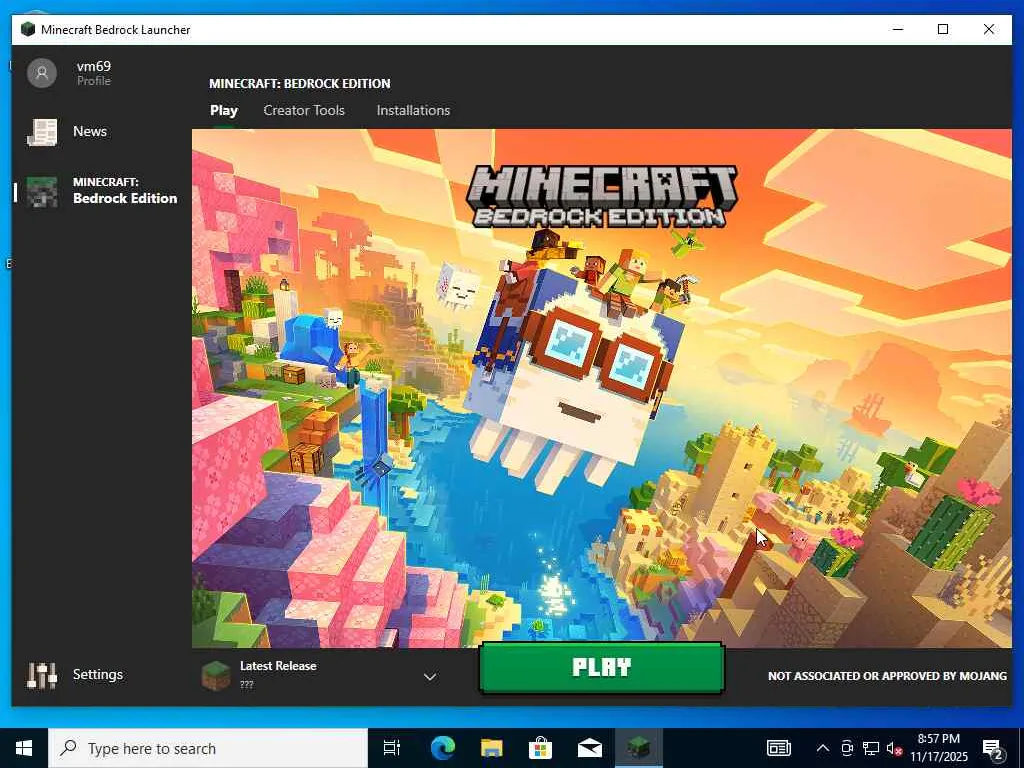This screenshot has height=768, width=1024.
Task: Show hidden system tray icons
Action: (x=823, y=748)
